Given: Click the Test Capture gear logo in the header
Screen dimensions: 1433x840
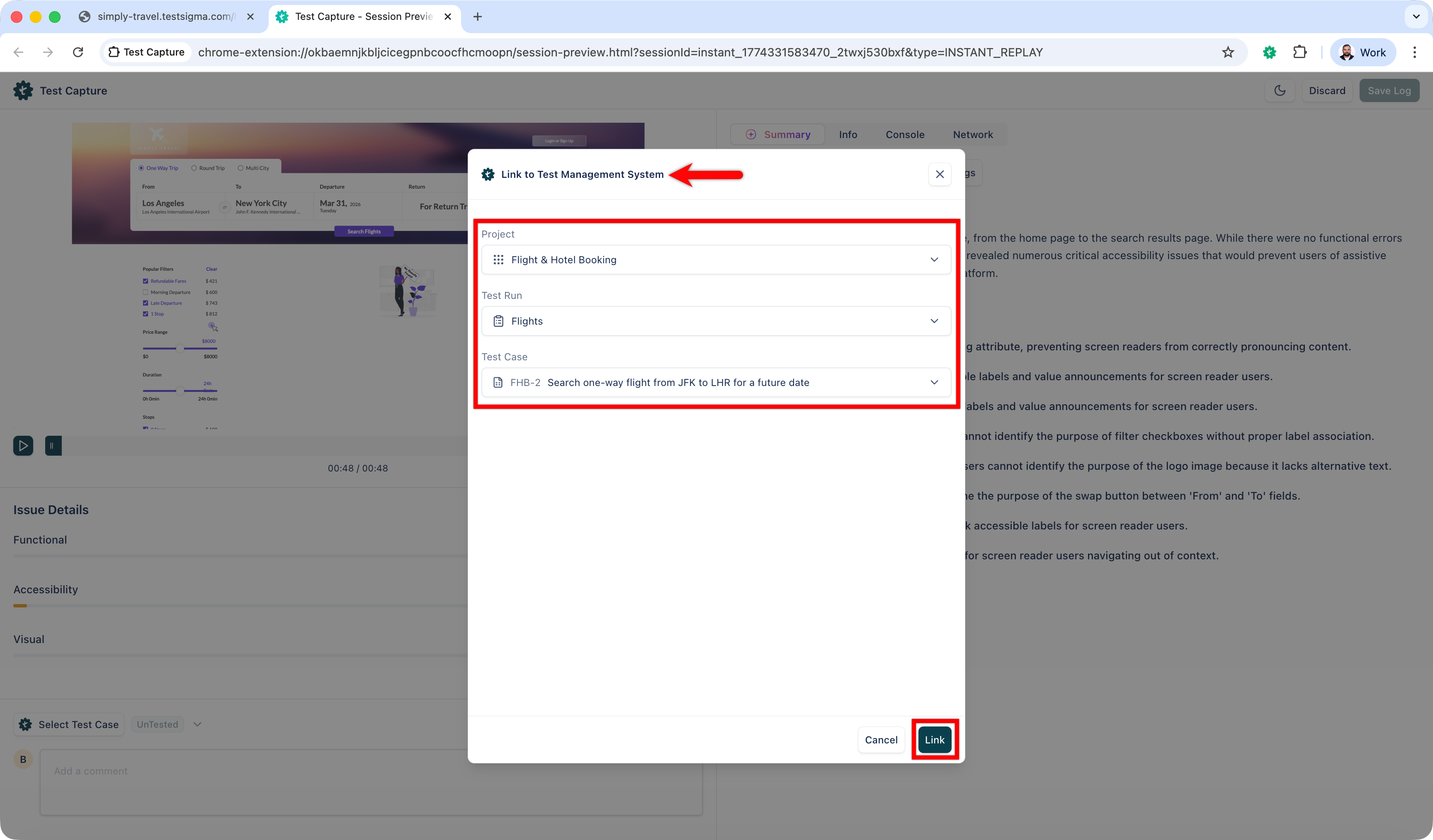Looking at the screenshot, I should 23,90.
